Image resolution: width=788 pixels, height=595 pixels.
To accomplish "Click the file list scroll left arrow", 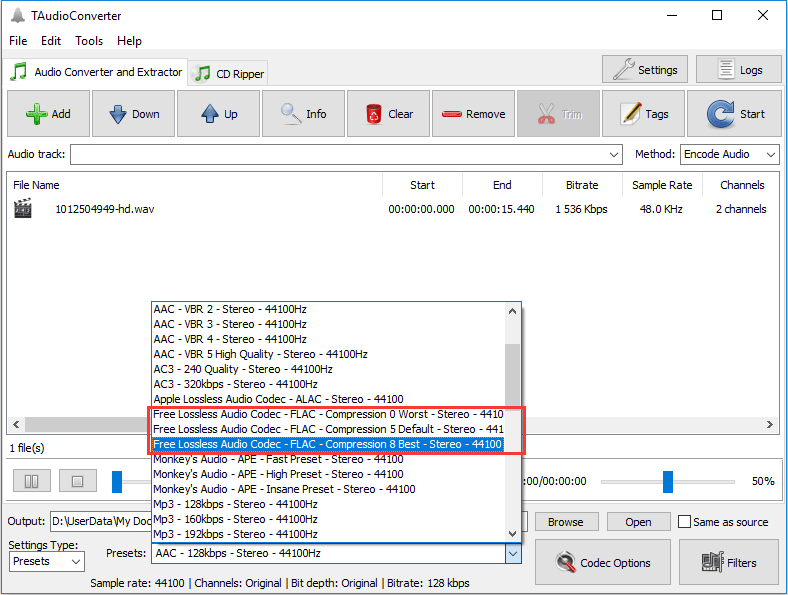I will point(16,424).
